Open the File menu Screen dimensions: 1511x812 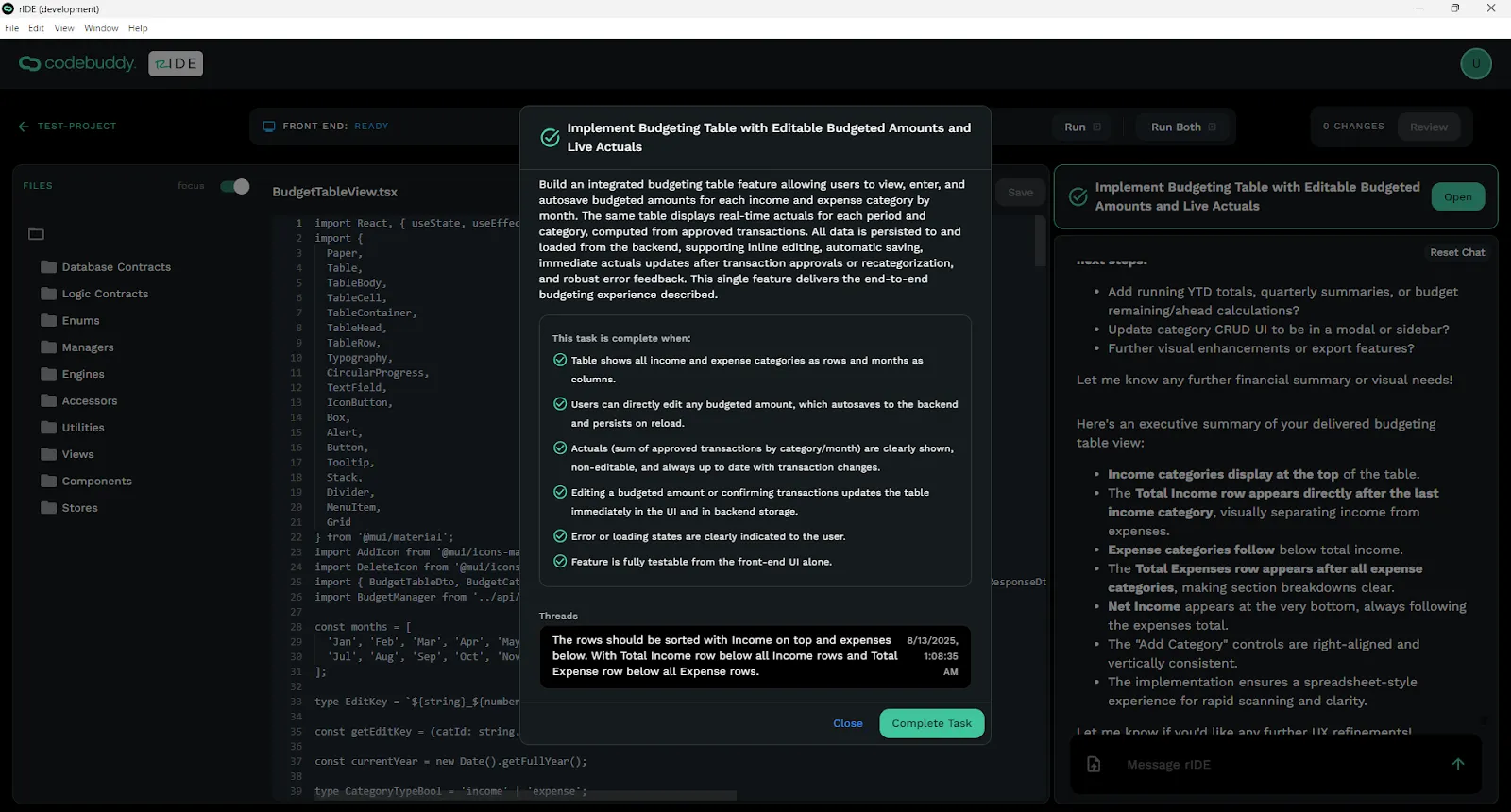coord(11,28)
